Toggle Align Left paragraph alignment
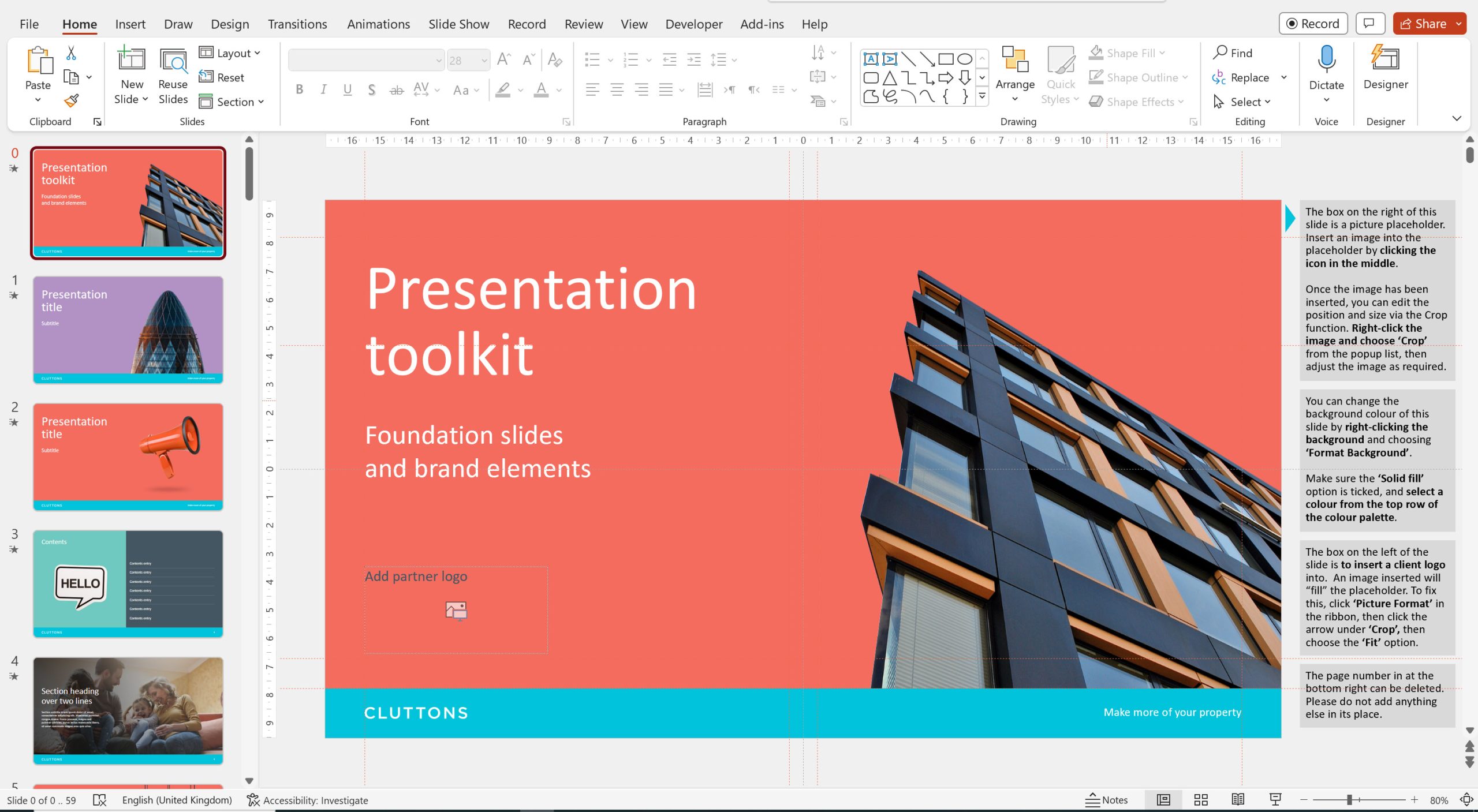Viewport: 1478px width, 812px height. (x=592, y=90)
